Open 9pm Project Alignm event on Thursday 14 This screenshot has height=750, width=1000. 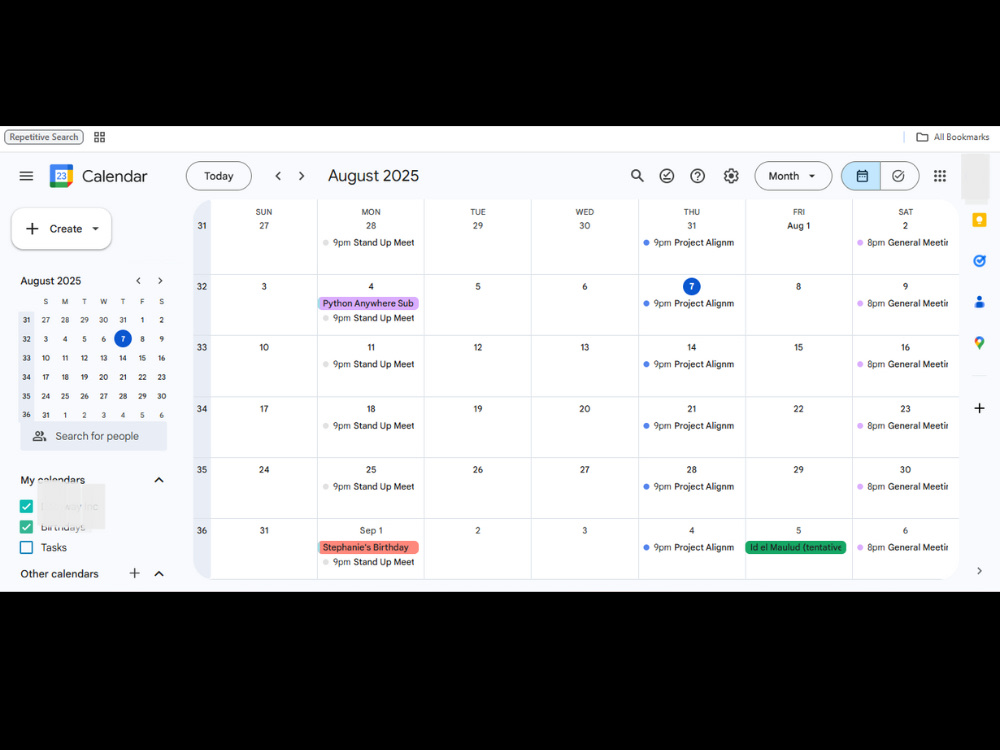(689, 364)
